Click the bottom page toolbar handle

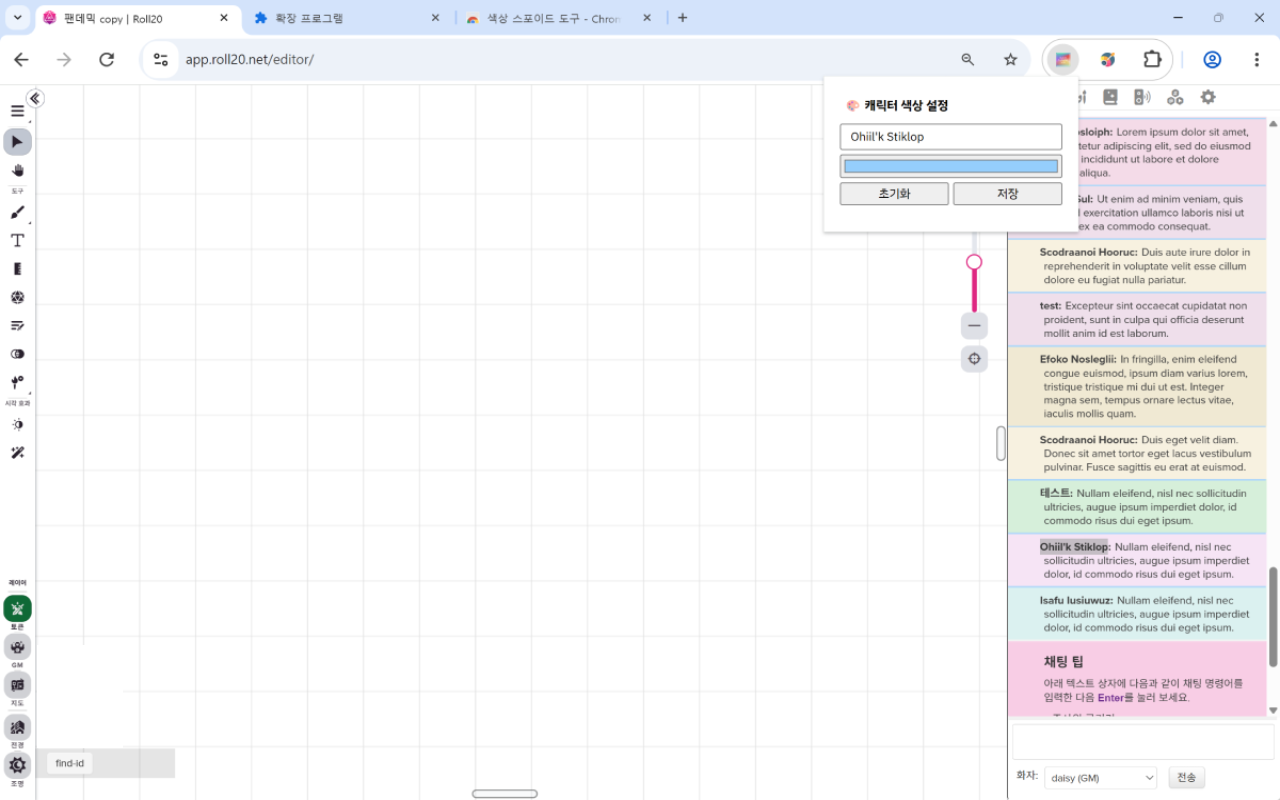505,794
